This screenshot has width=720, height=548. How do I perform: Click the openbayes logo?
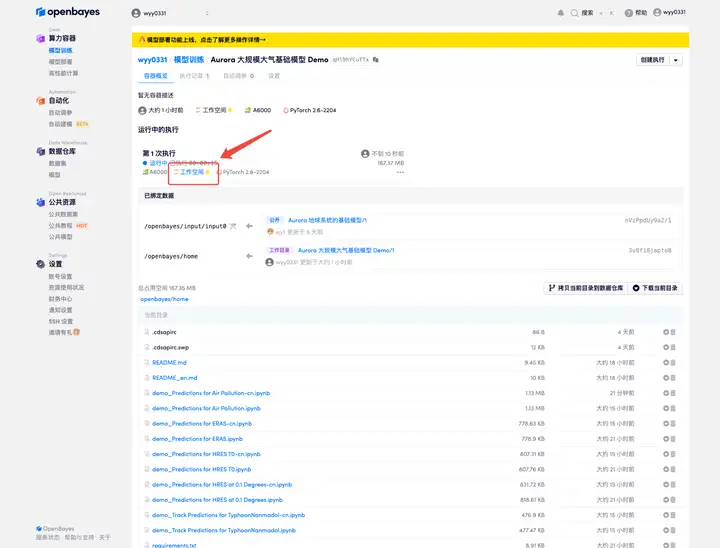pyautogui.click(x=68, y=12)
